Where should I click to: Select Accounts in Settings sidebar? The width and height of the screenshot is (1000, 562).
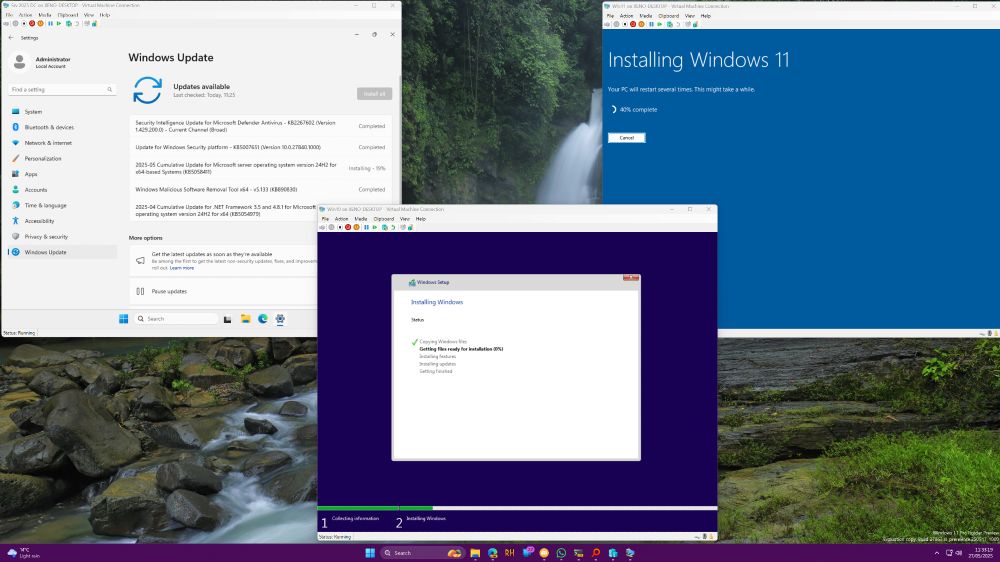(62, 189)
